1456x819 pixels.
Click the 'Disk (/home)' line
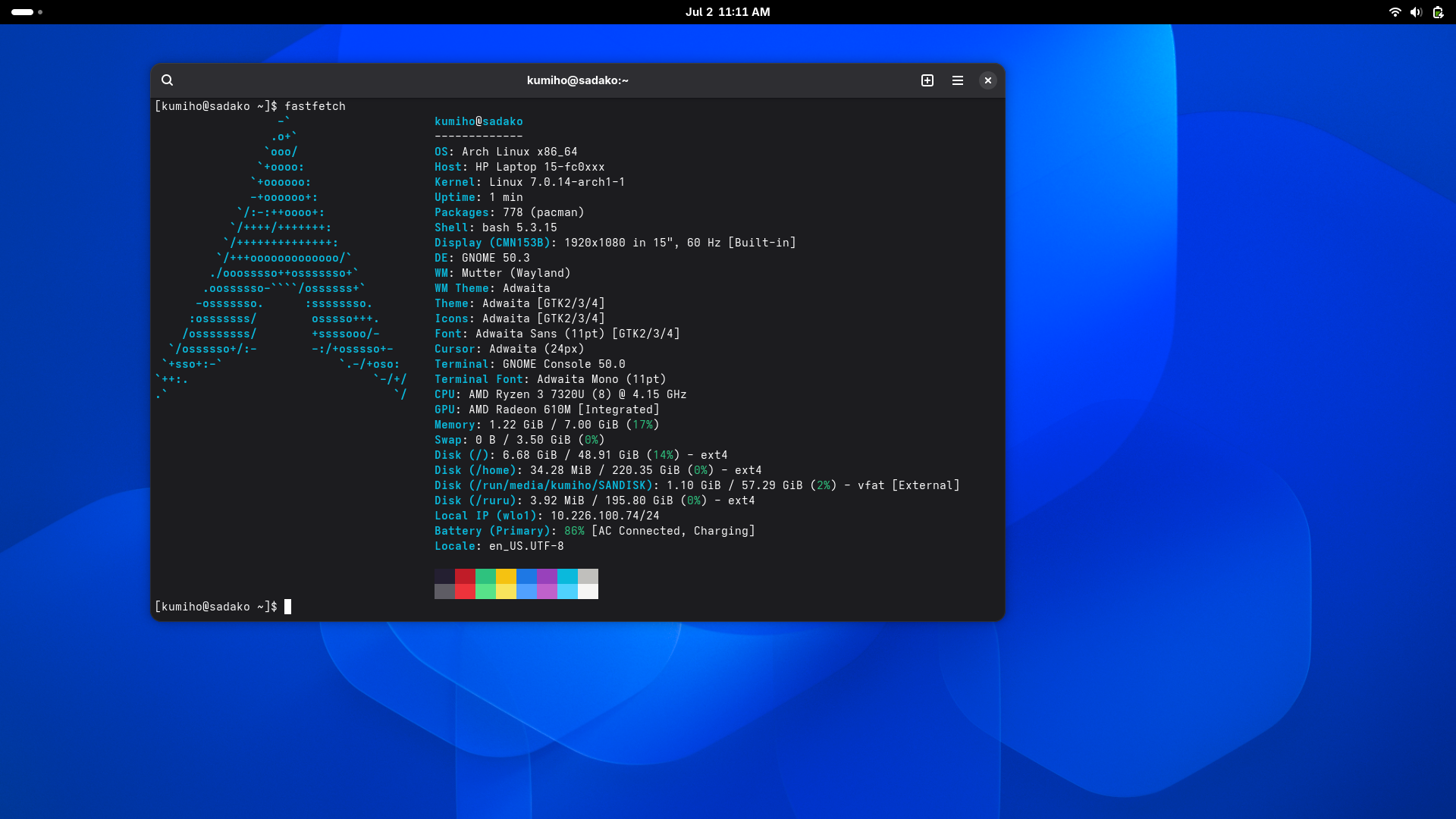click(x=598, y=470)
